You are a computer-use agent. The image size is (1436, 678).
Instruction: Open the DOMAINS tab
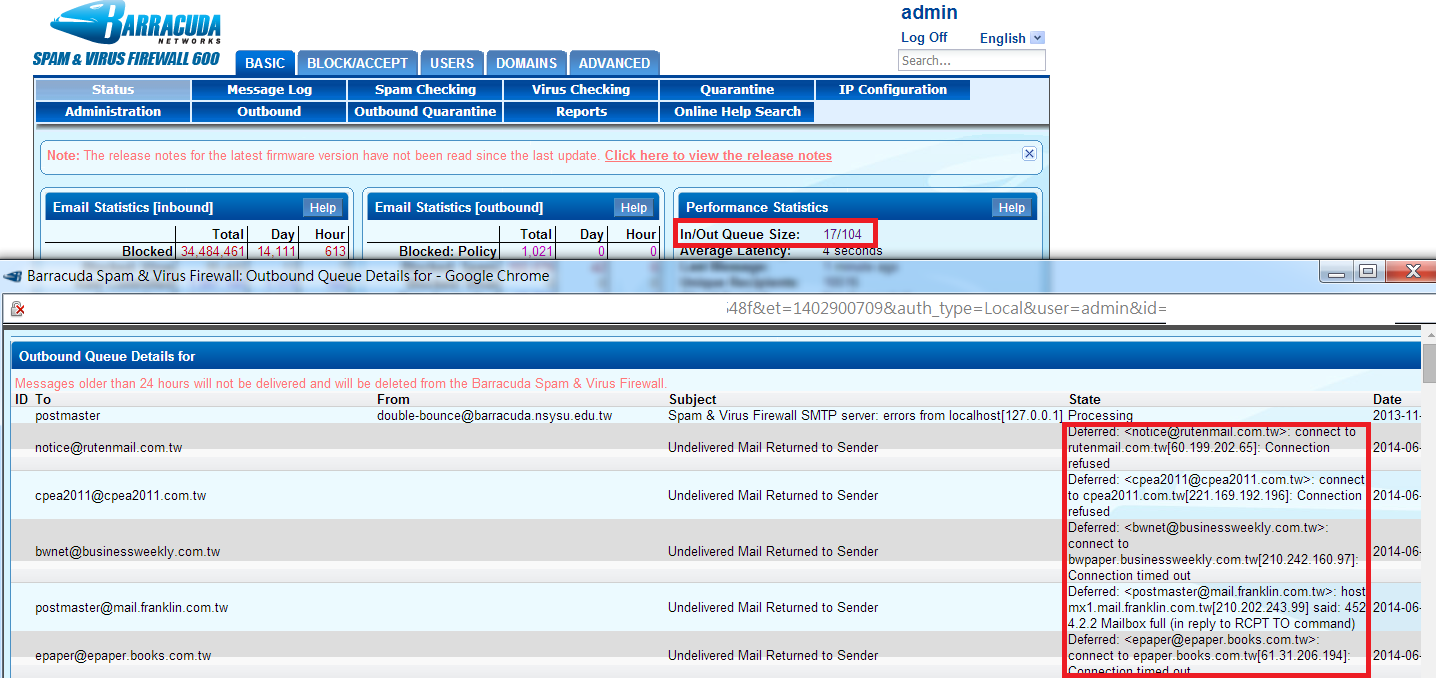click(x=527, y=62)
